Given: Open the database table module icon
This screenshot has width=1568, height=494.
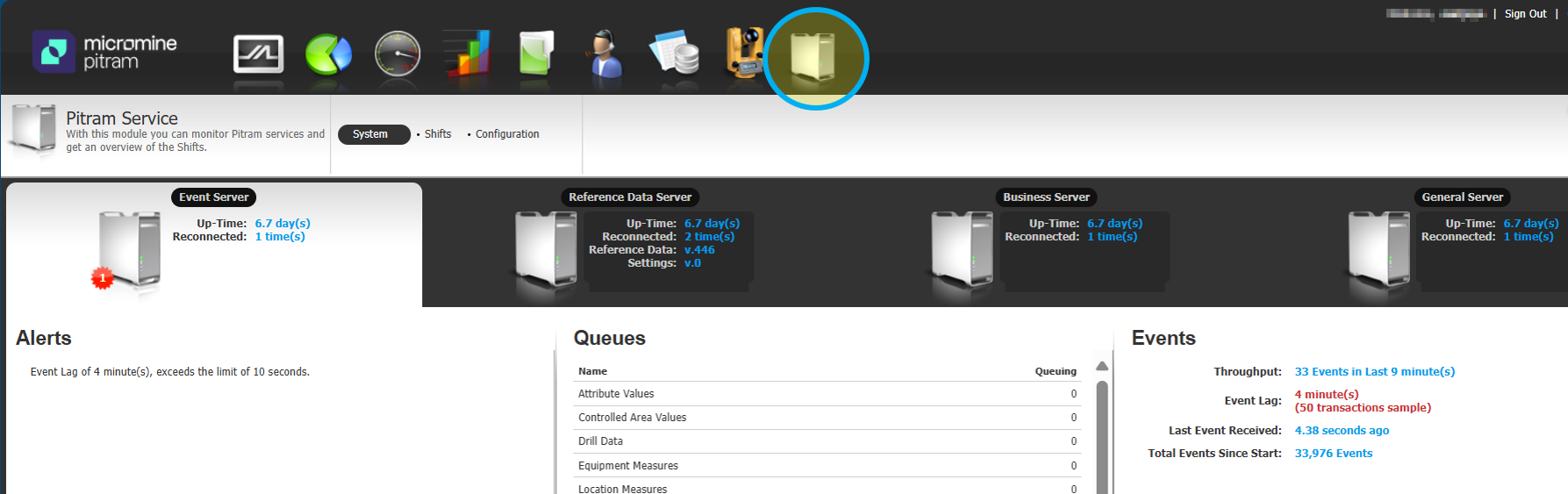Looking at the screenshot, I should click(x=675, y=54).
